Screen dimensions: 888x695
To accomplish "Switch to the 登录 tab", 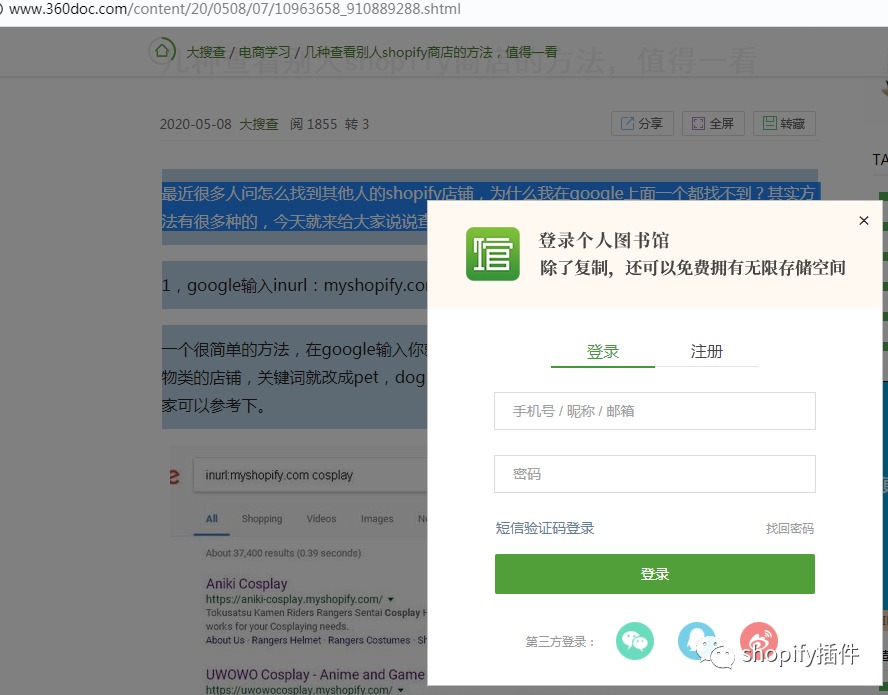I will pyautogui.click(x=602, y=351).
